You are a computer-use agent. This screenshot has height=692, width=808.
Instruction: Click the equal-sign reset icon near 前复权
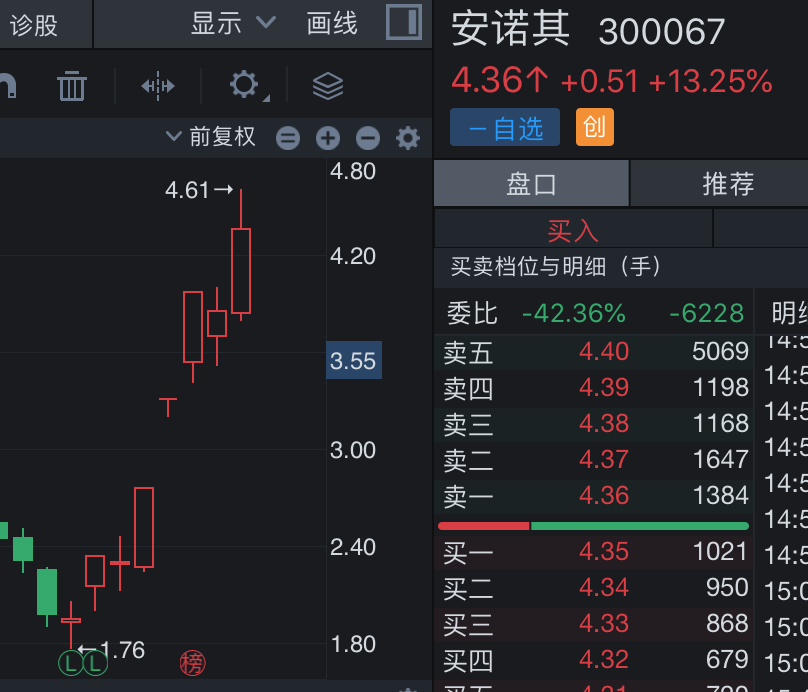pos(288,138)
